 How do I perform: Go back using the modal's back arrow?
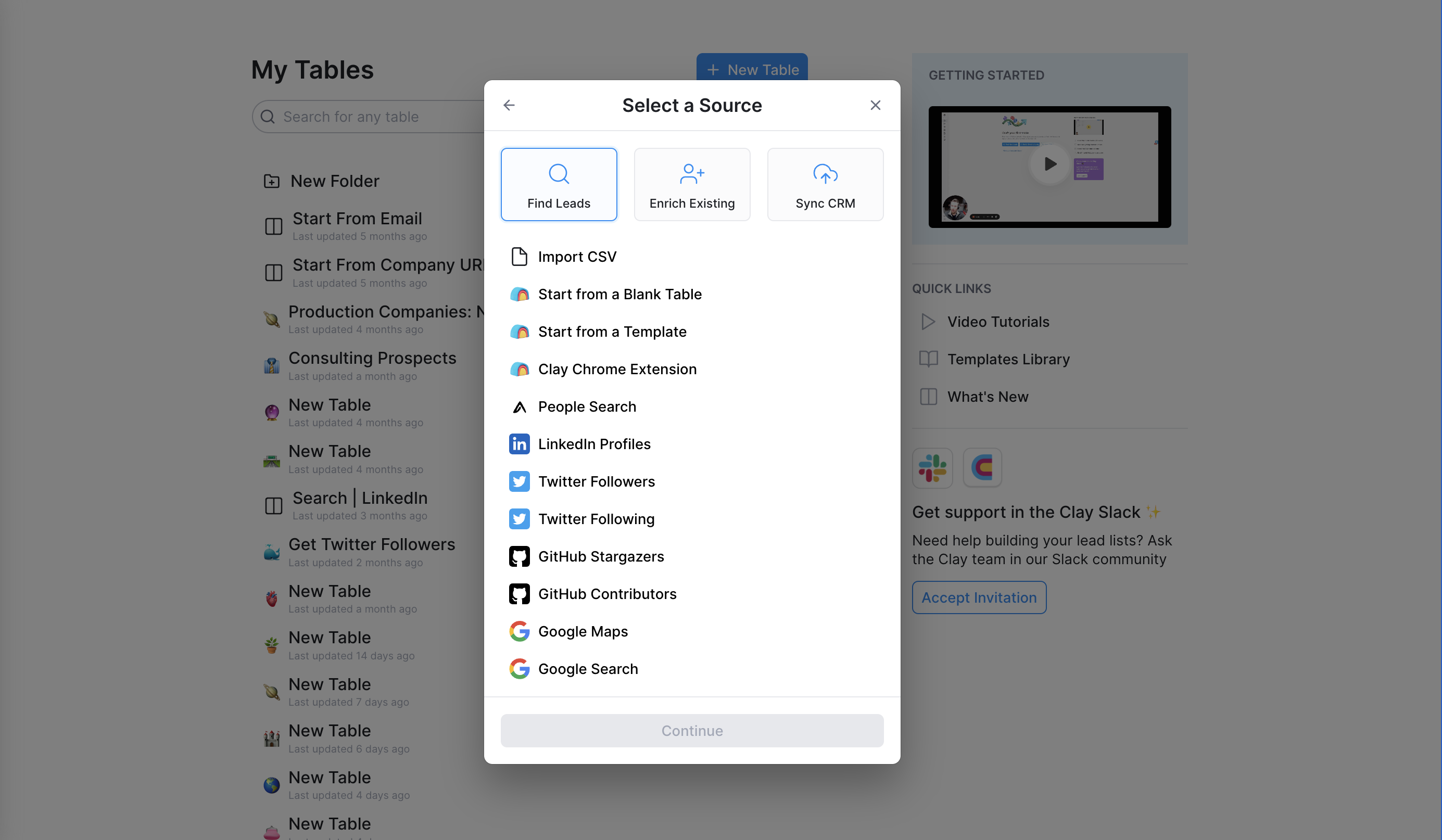point(509,105)
